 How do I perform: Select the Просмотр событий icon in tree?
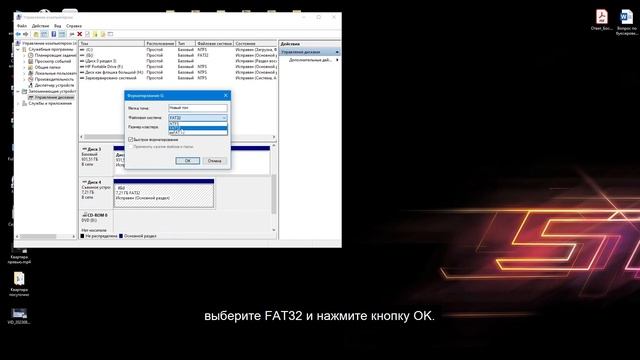pyautogui.click(x=31, y=61)
